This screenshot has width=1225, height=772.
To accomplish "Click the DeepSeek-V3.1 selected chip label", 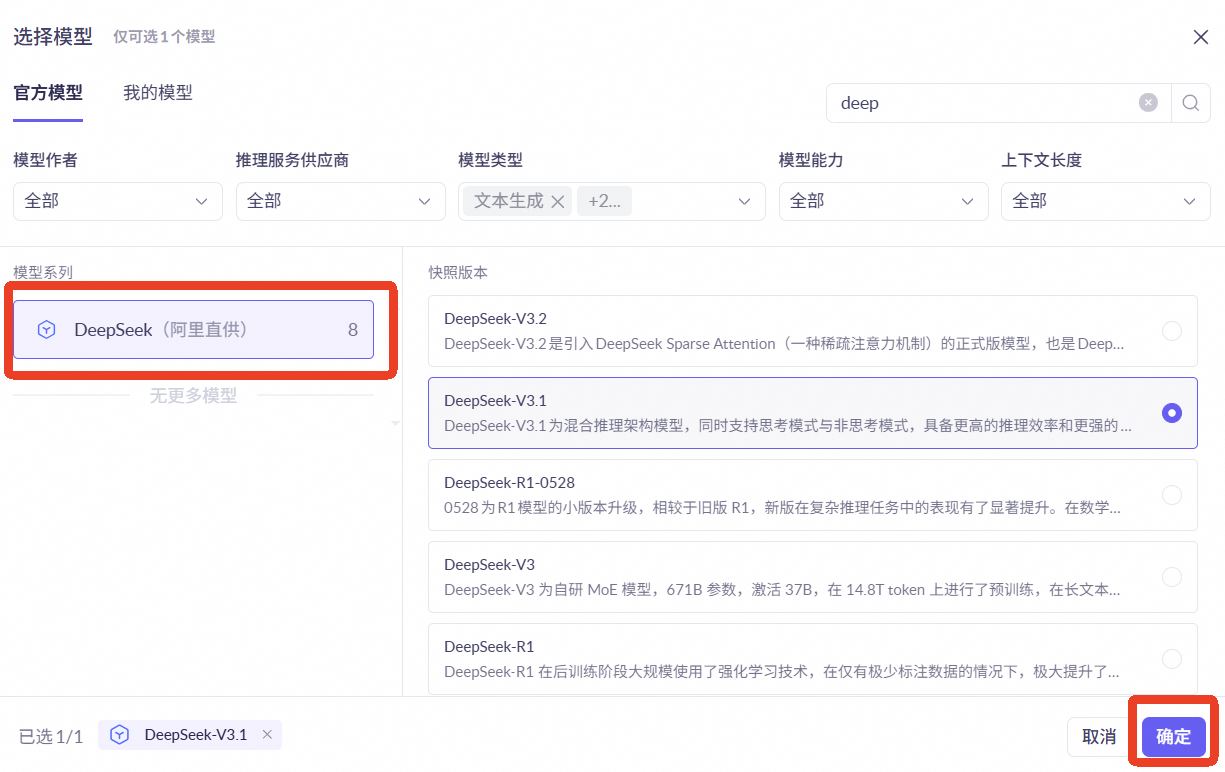I will click(x=196, y=734).
